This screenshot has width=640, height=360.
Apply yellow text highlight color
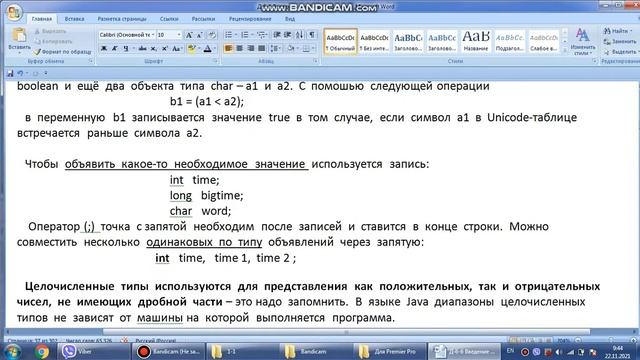191,49
